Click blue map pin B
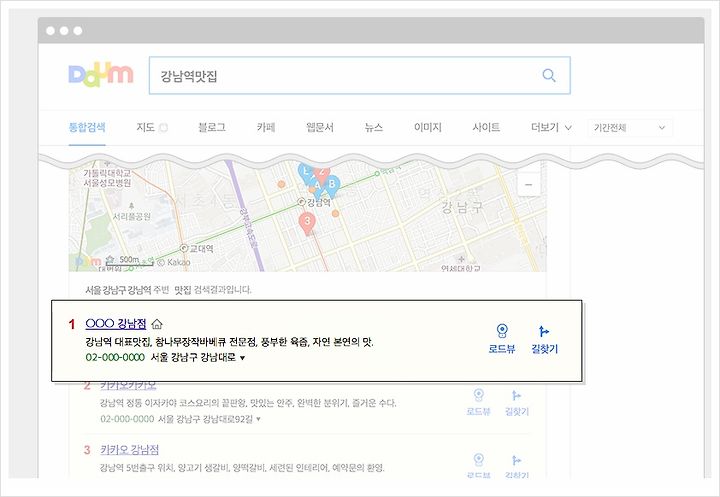Image resolution: width=720 pixels, height=497 pixels. [x=332, y=185]
